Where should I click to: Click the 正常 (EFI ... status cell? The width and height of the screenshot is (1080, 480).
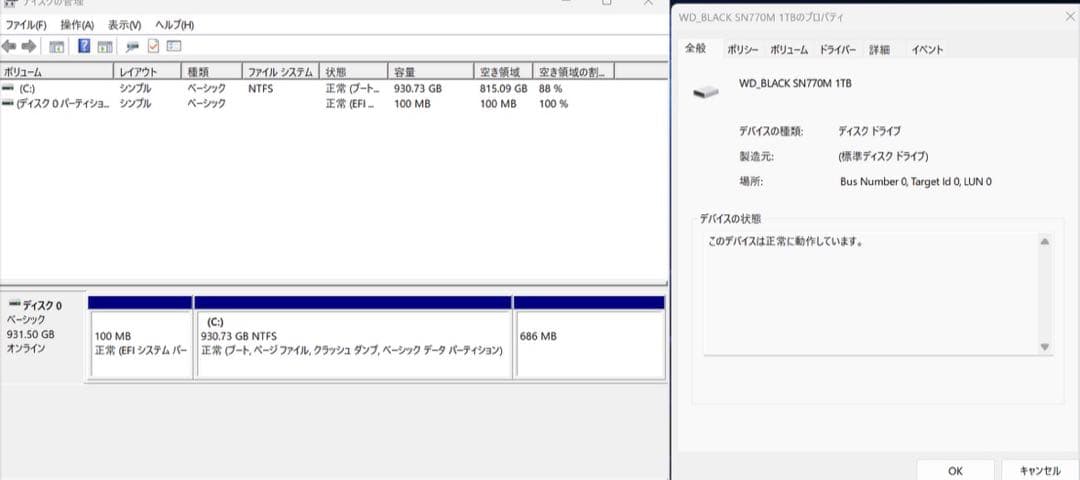tap(349, 103)
